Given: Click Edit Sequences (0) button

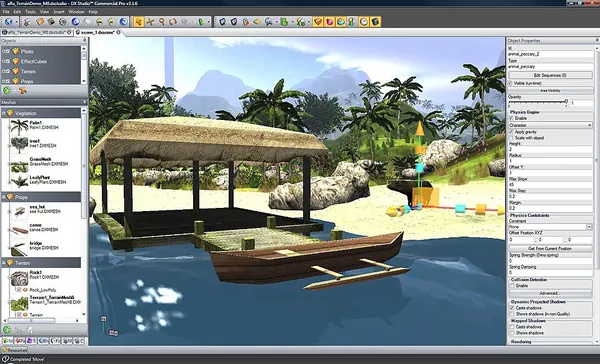Looking at the screenshot, I should pyautogui.click(x=550, y=75).
